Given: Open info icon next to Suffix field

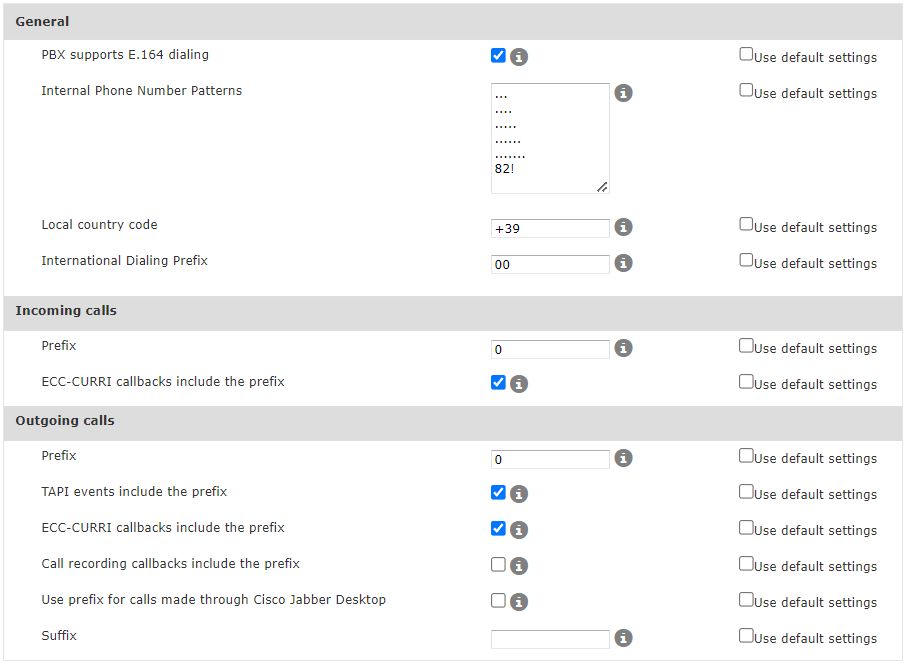Looking at the screenshot, I should point(623,638).
